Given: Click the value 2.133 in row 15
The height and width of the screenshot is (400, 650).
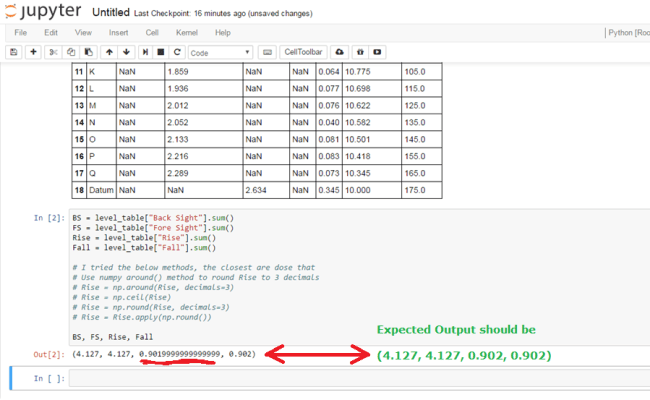Looking at the screenshot, I should click(178, 140).
